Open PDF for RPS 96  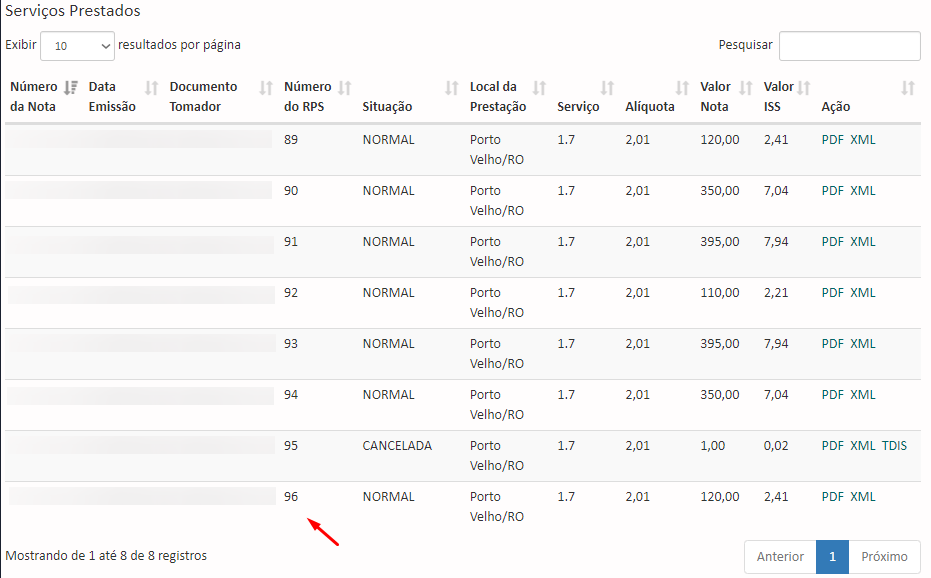tap(832, 497)
